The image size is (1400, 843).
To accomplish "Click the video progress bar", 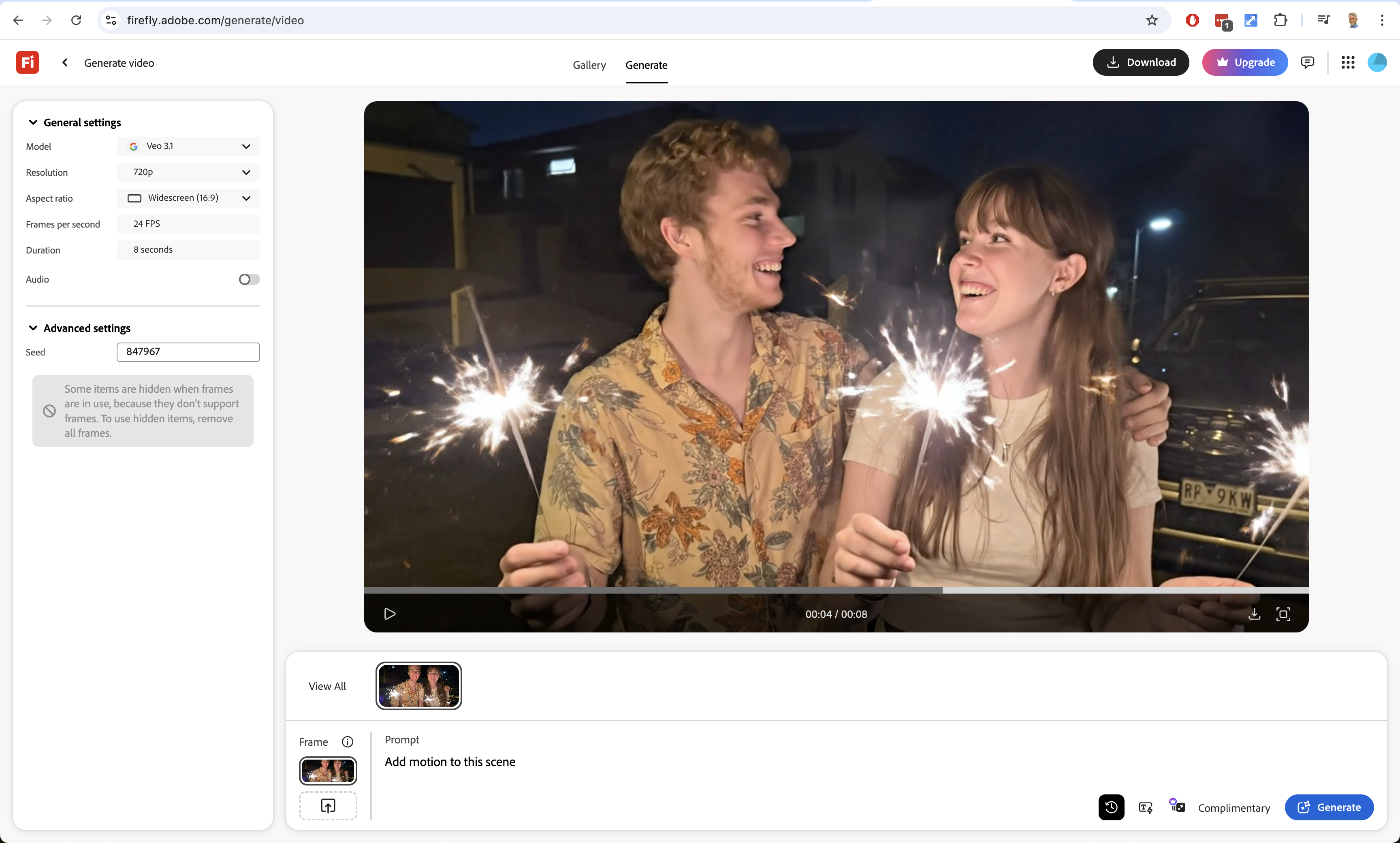I will 836,590.
